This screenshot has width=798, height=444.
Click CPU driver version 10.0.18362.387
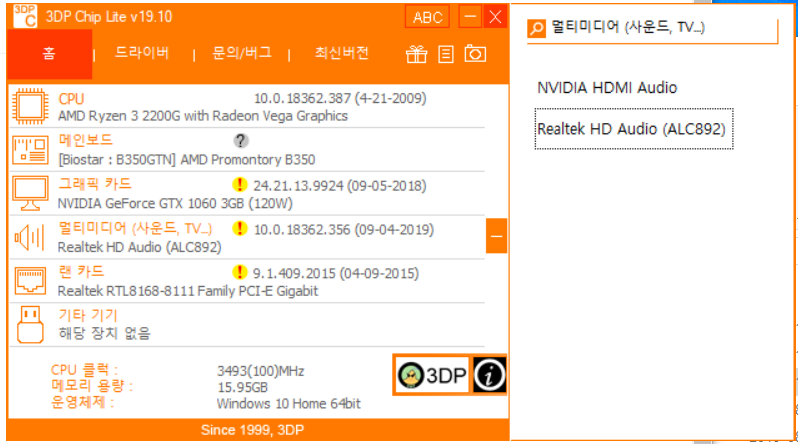click(x=340, y=98)
